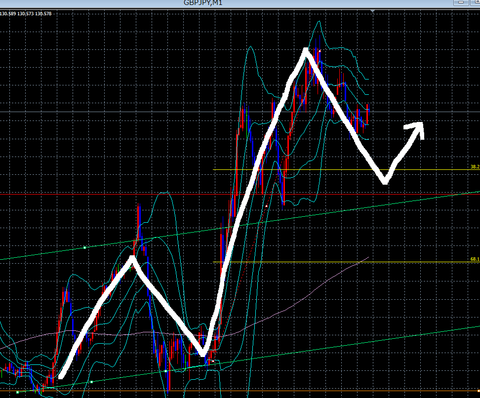
Task: Click the chart shift triangle marker
Action: click(x=373, y=11)
